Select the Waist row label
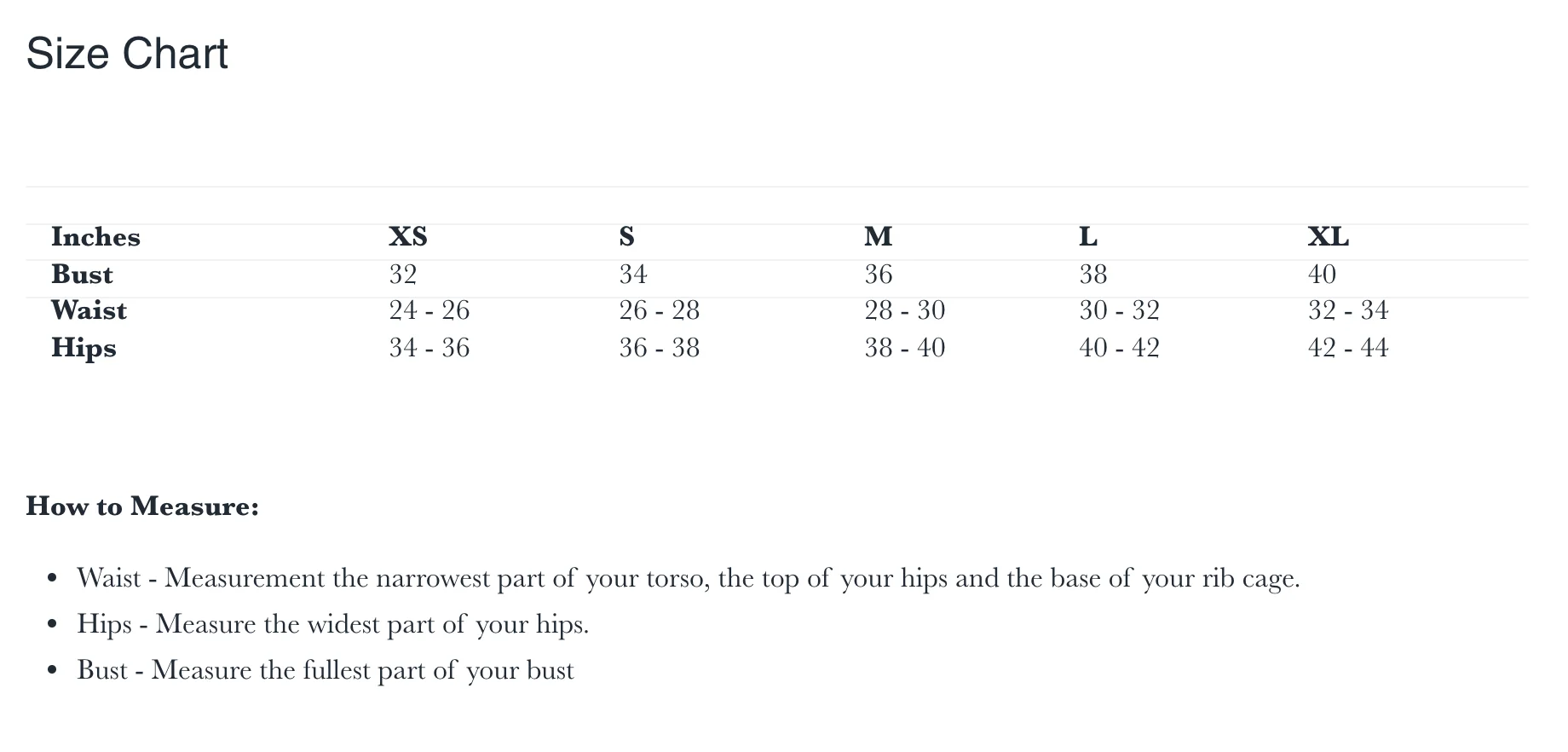The height and width of the screenshot is (752, 1568). coord(89,310)
